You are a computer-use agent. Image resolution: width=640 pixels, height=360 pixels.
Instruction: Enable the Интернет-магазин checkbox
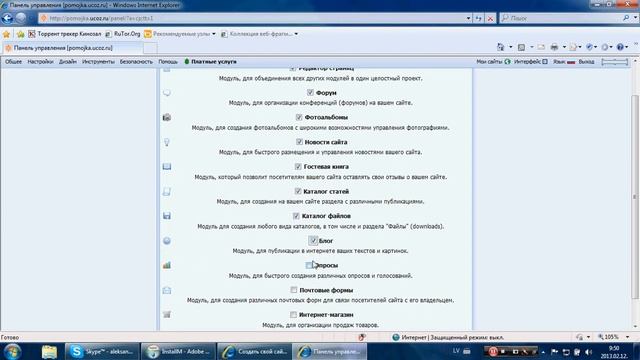tap(293, 315)
